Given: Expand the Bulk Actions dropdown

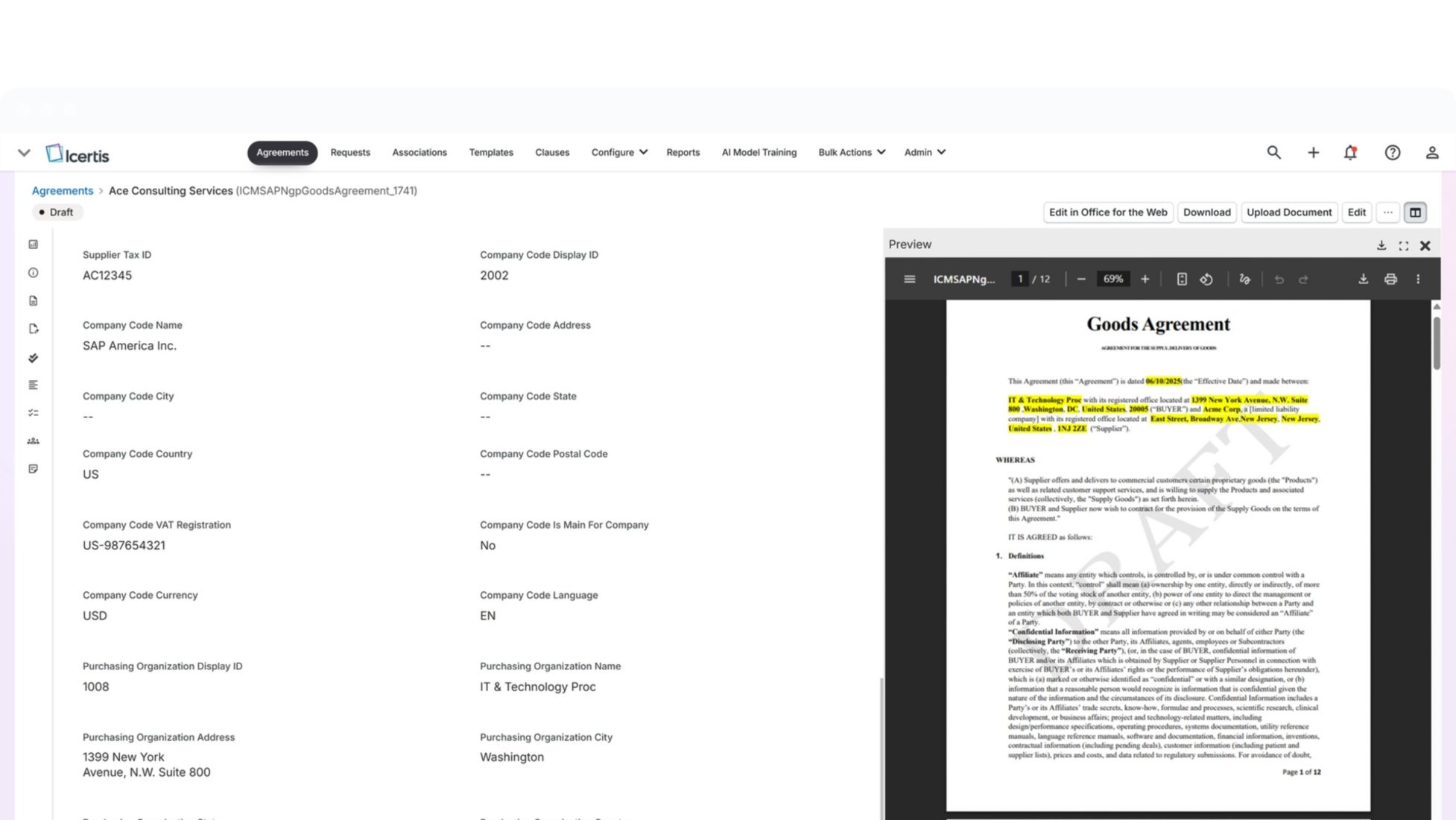Looking at the screenshot, I should click(x=851, y=152).
